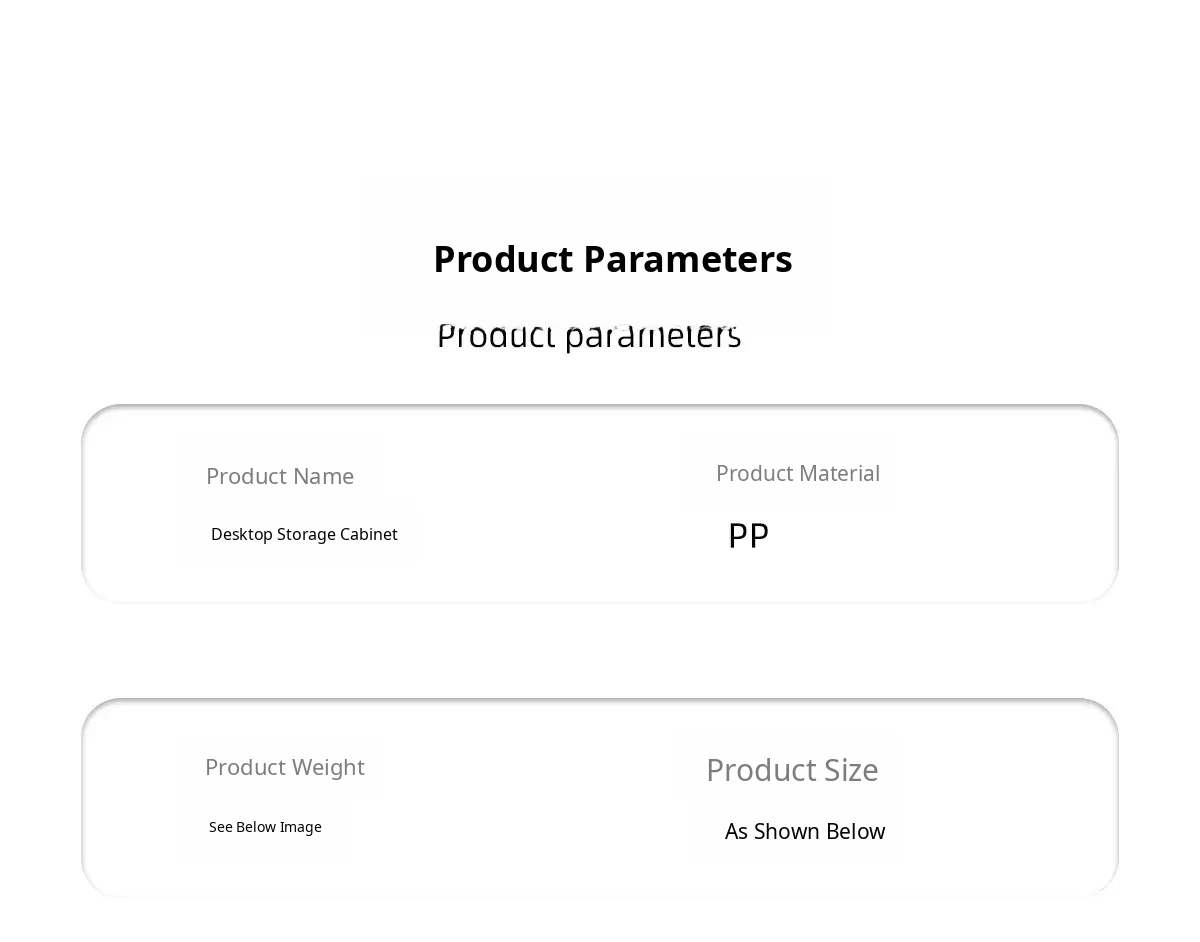1200x942 pixels.
Task: Click the word Desktop in product name
Action: coord(241,534)
